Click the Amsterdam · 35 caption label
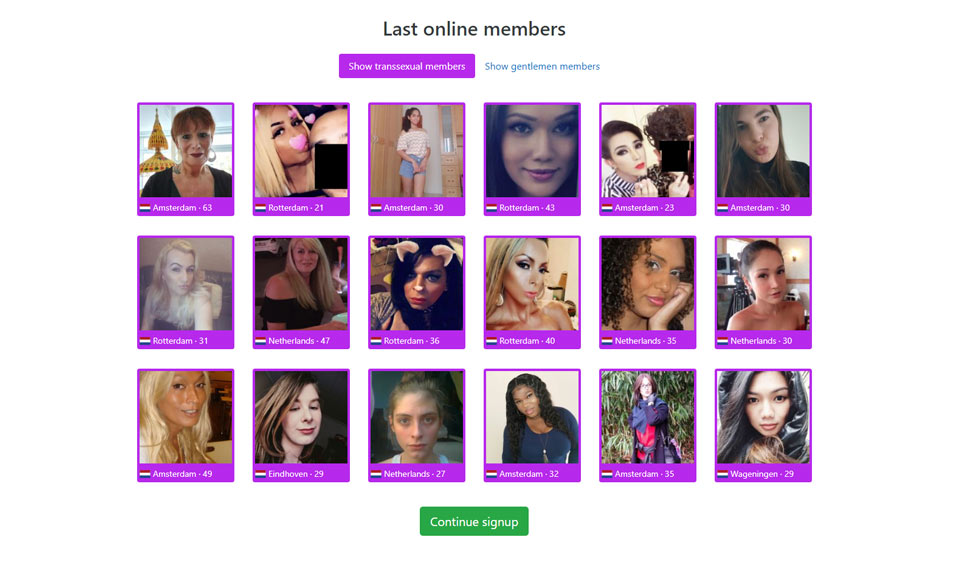This screenshot has height=561, width=960. [644, 474]
